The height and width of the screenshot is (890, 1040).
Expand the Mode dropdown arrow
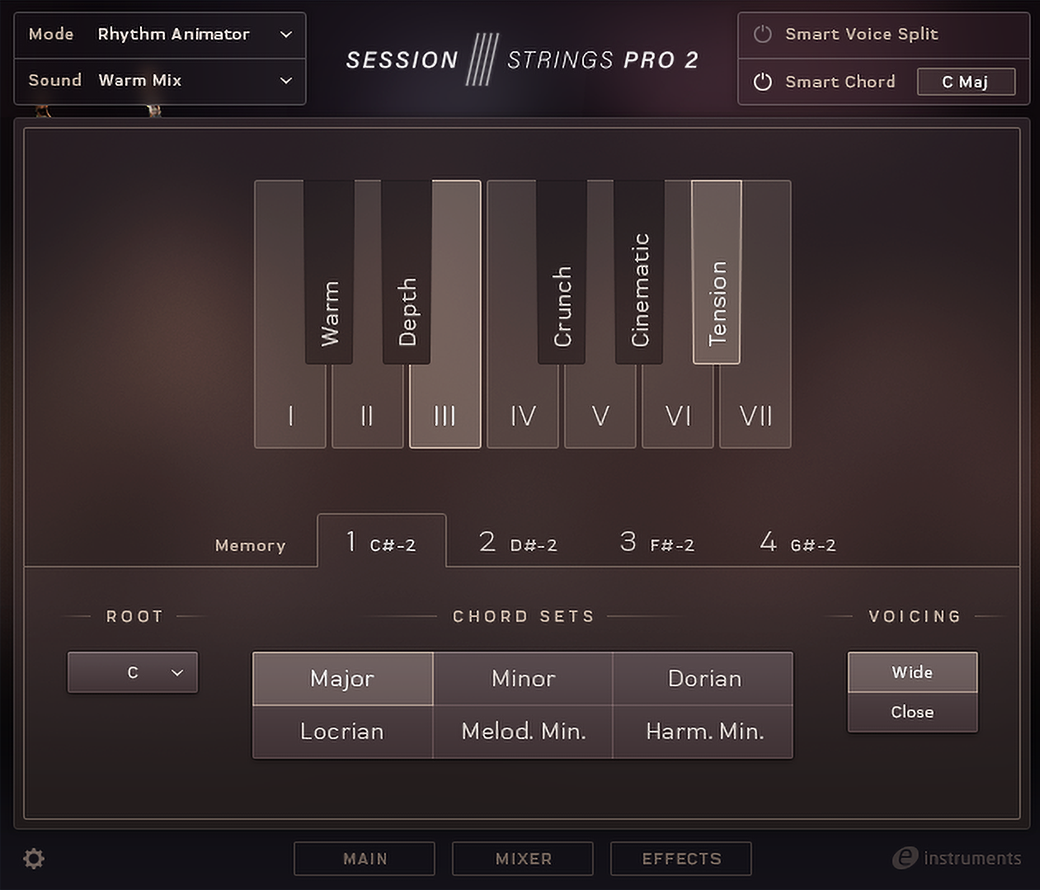(286, 34)
